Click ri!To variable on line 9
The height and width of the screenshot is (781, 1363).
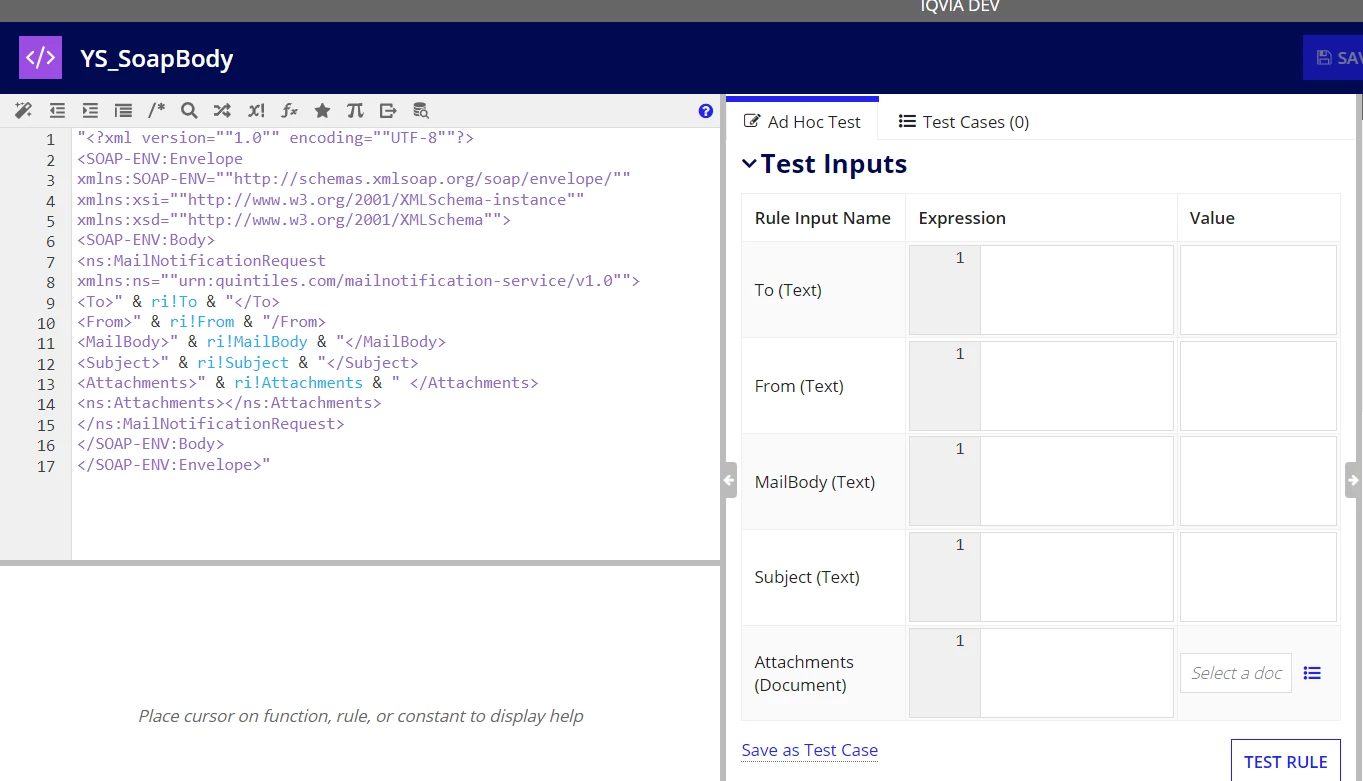[174, 301]
